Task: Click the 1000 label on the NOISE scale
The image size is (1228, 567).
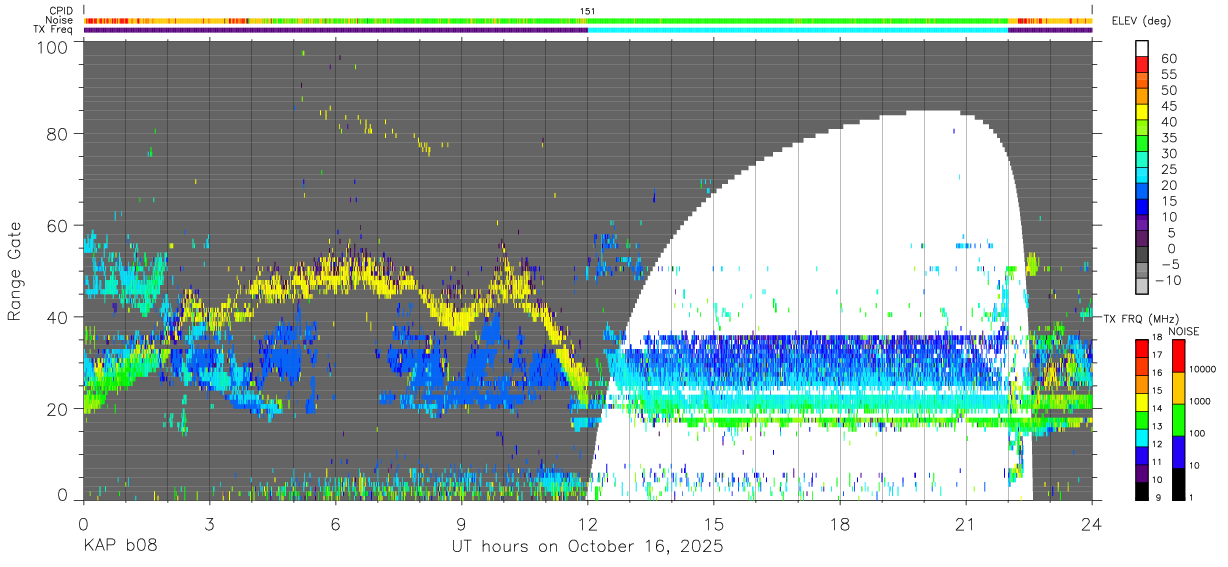Action: point(1200,402)
